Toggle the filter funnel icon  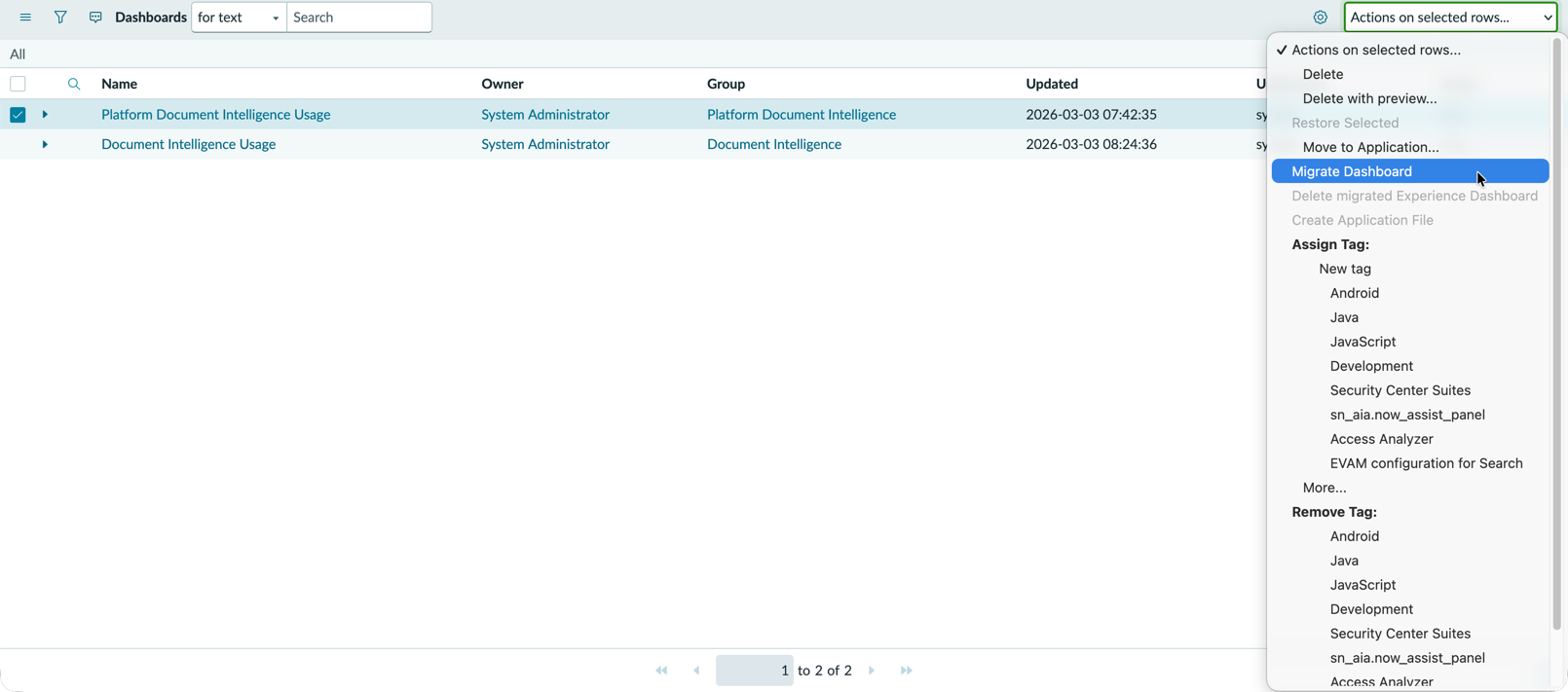(60, 18)
